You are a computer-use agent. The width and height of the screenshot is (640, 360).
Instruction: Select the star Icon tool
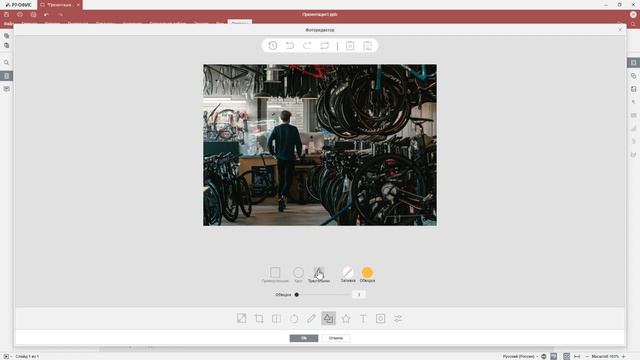pyautogui.click(x=346, y=318)
